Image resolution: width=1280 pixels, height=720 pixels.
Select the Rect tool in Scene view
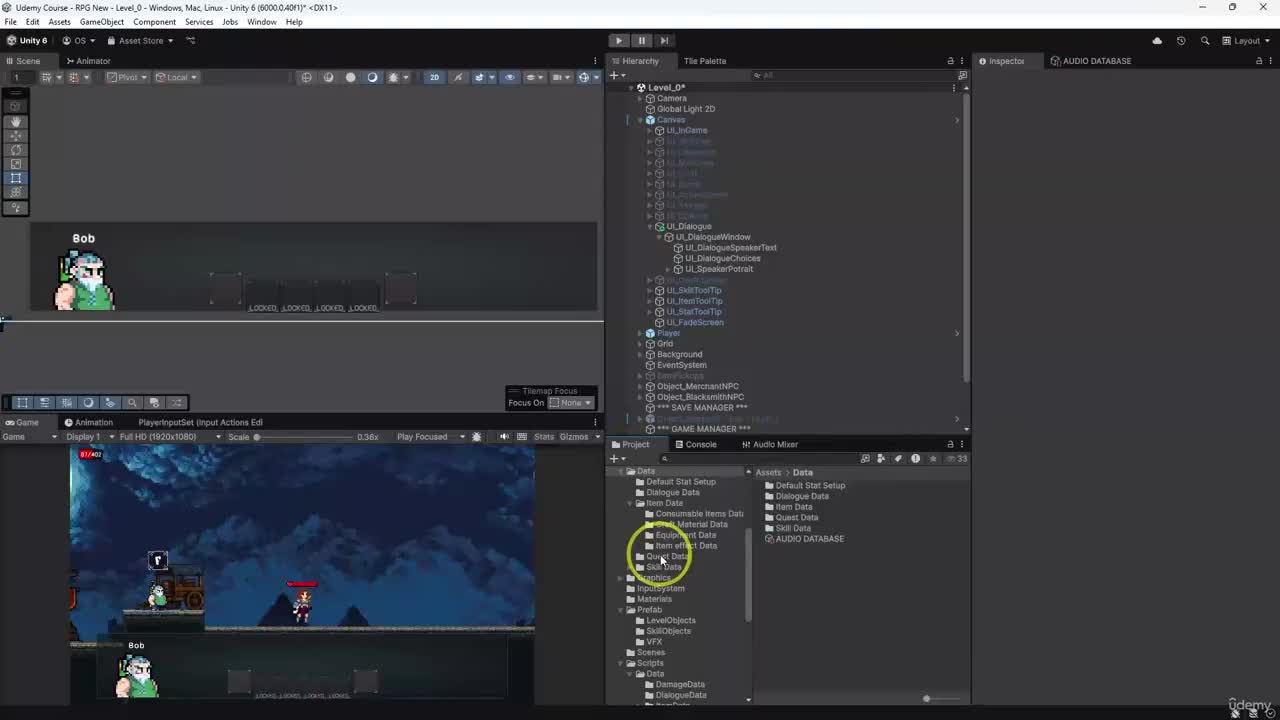coord(16,178)
